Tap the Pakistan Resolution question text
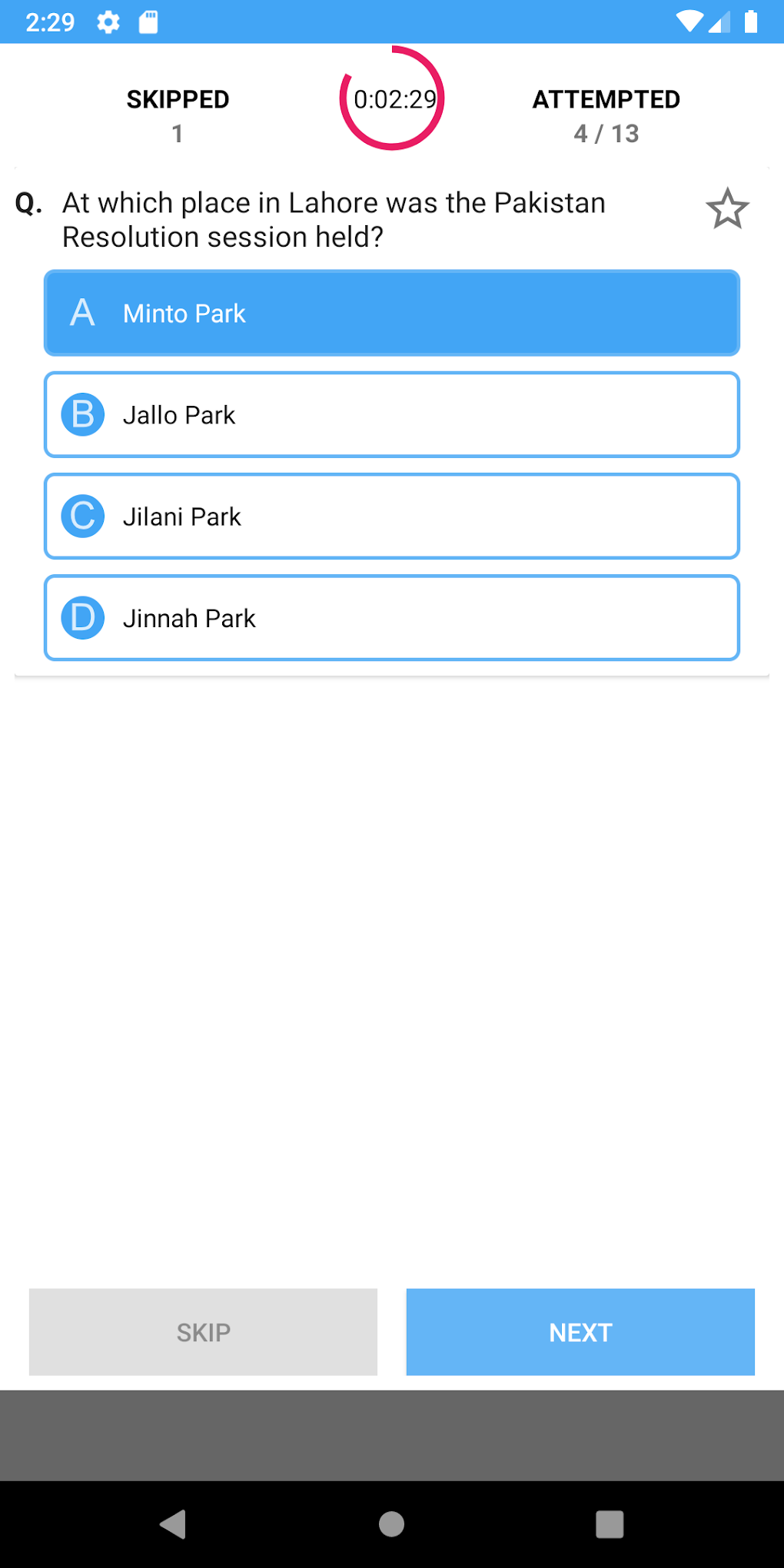This screenshot has width=784, height=1568. coord(334,220)
